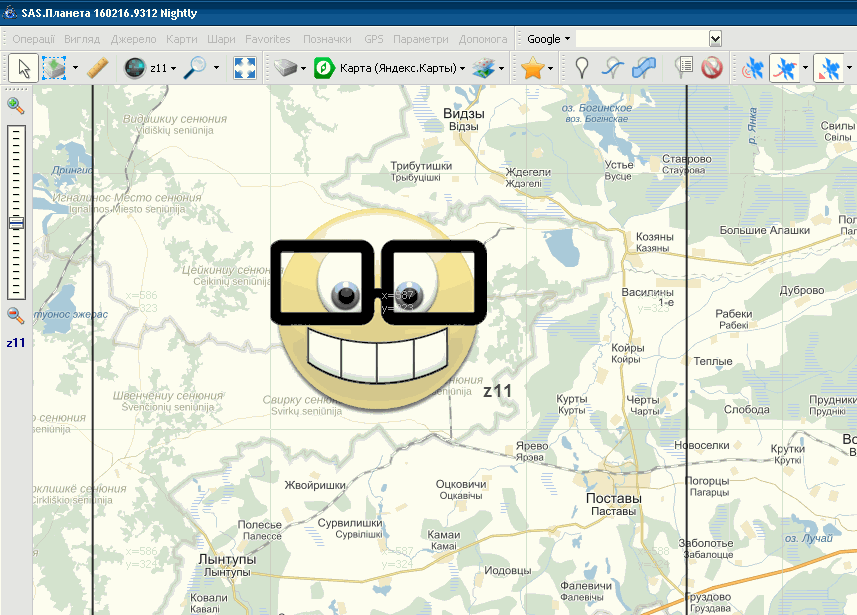Click the ruler distance measurement tool
This screenshot has height=615, width=857.
(x=97, y=68)
